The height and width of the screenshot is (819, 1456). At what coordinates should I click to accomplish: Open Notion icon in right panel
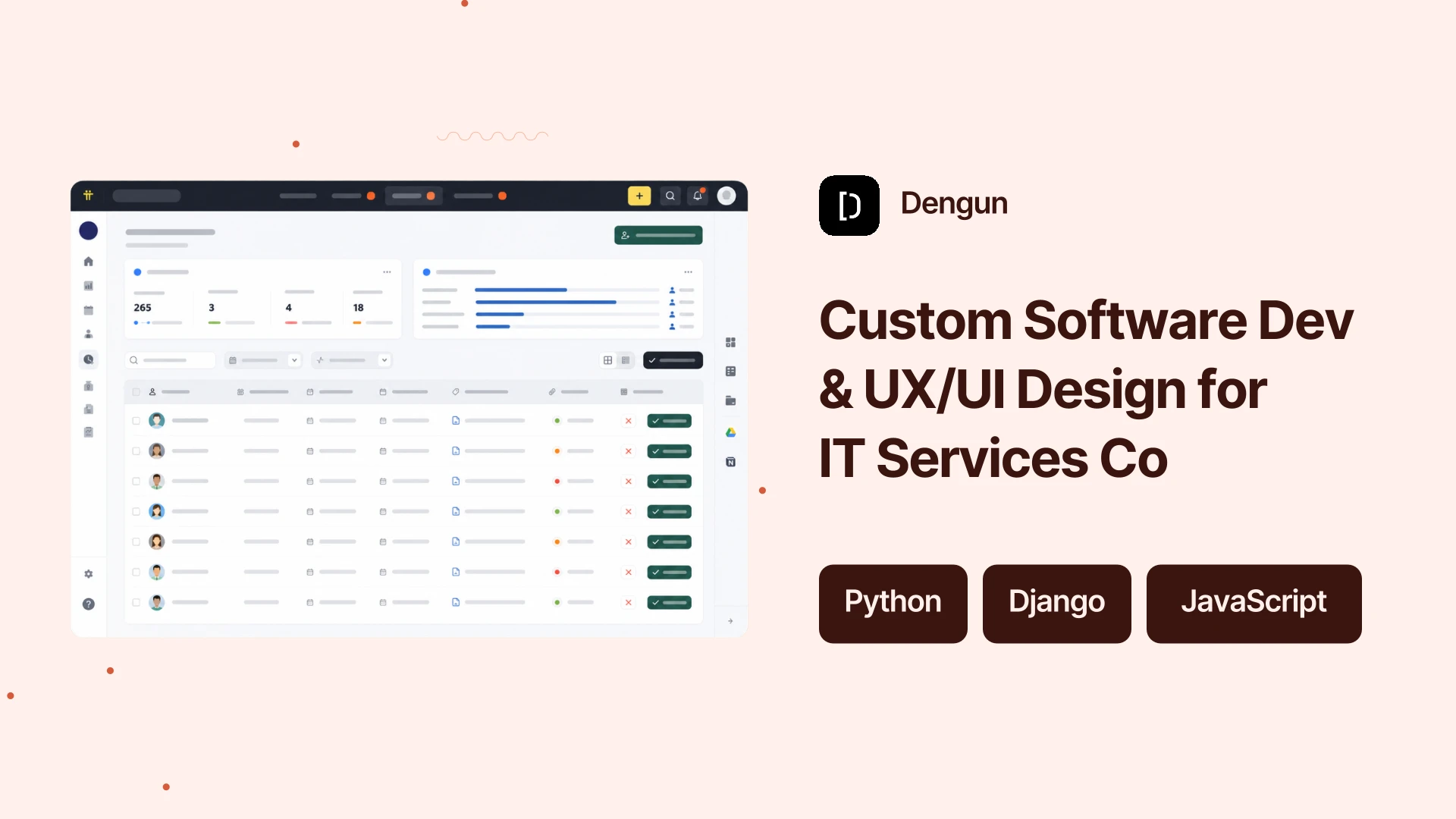[x=731, y=462]
